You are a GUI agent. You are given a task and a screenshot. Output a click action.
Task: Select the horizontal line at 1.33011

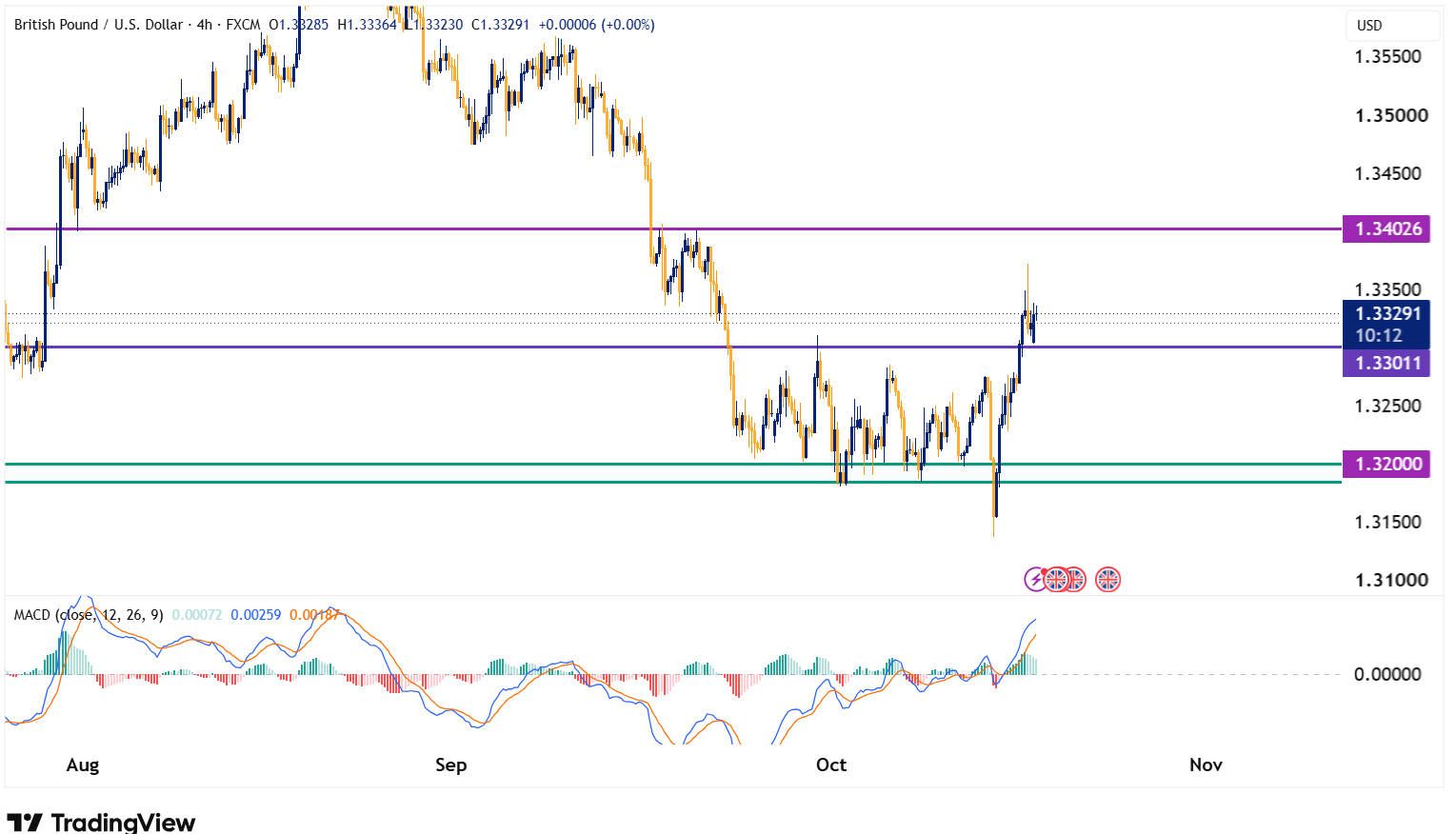coord(673,347)
